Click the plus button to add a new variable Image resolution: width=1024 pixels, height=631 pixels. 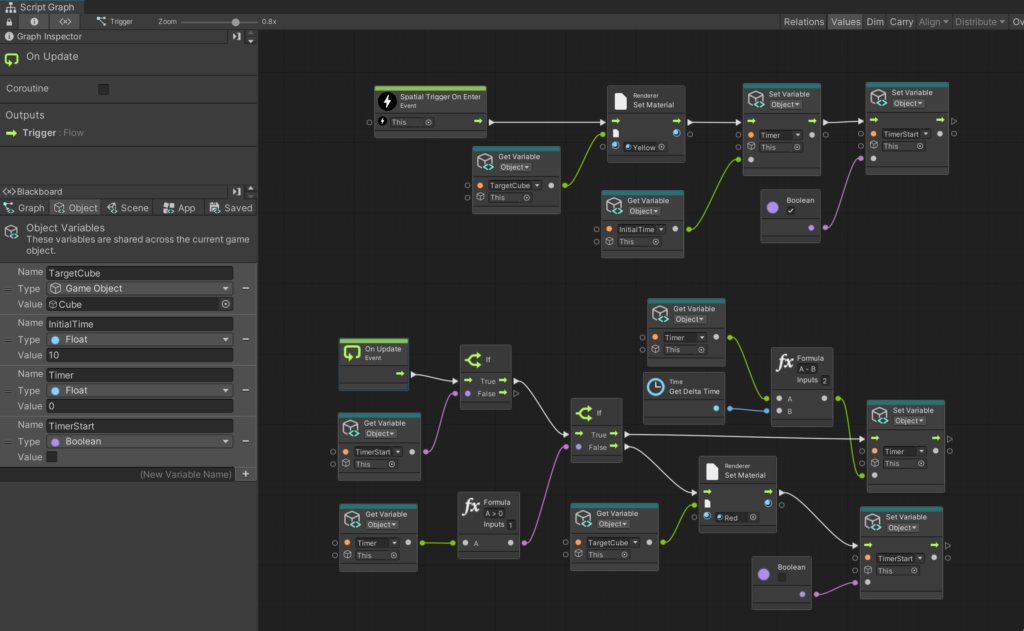click(x=246, y=473)
